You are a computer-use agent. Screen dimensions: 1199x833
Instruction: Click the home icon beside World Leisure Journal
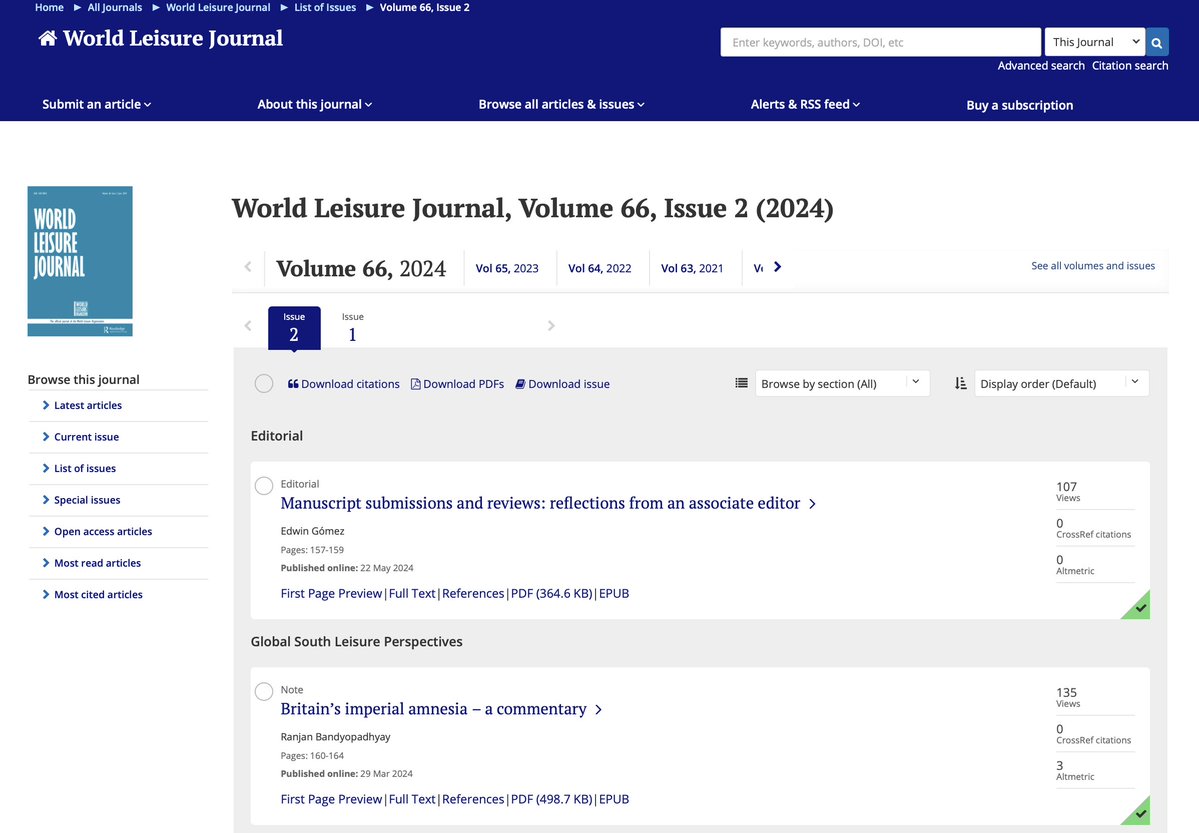47,38
